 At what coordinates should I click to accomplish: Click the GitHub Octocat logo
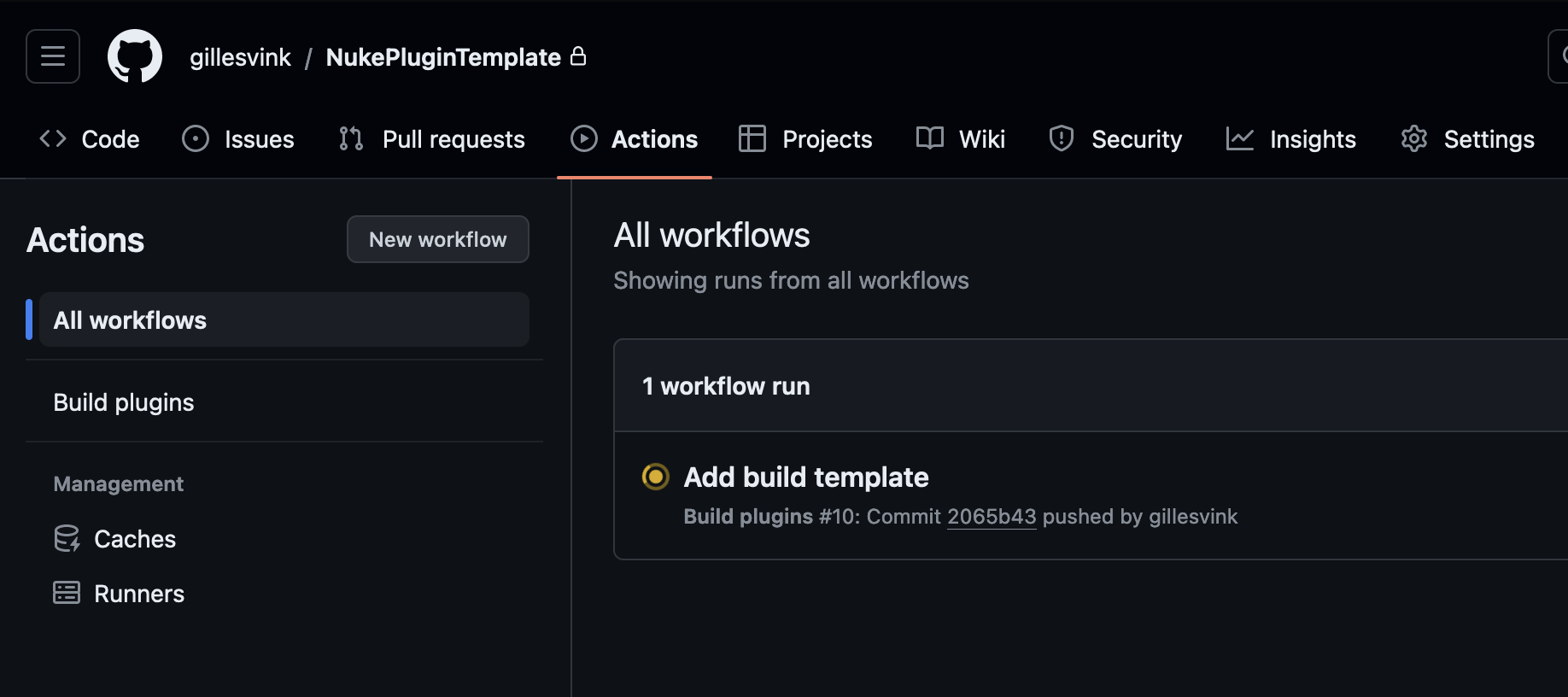coord(135,56)
